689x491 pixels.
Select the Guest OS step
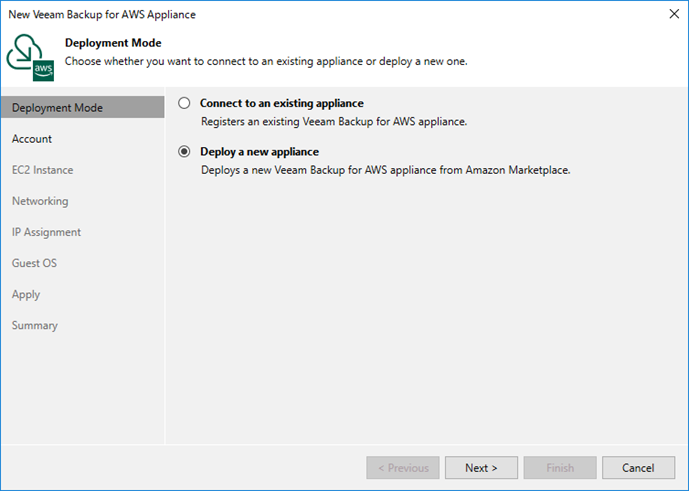pyautogui.click(x=34, y=263)
